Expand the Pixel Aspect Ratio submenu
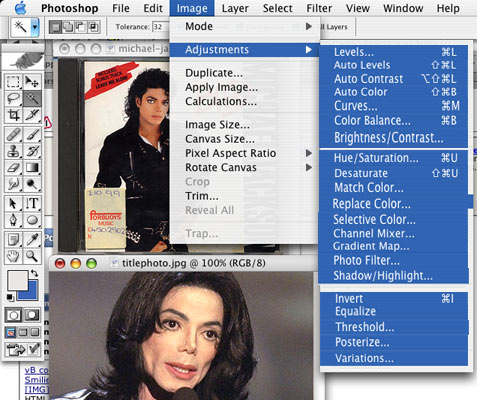477x400 pixels. 244,153
